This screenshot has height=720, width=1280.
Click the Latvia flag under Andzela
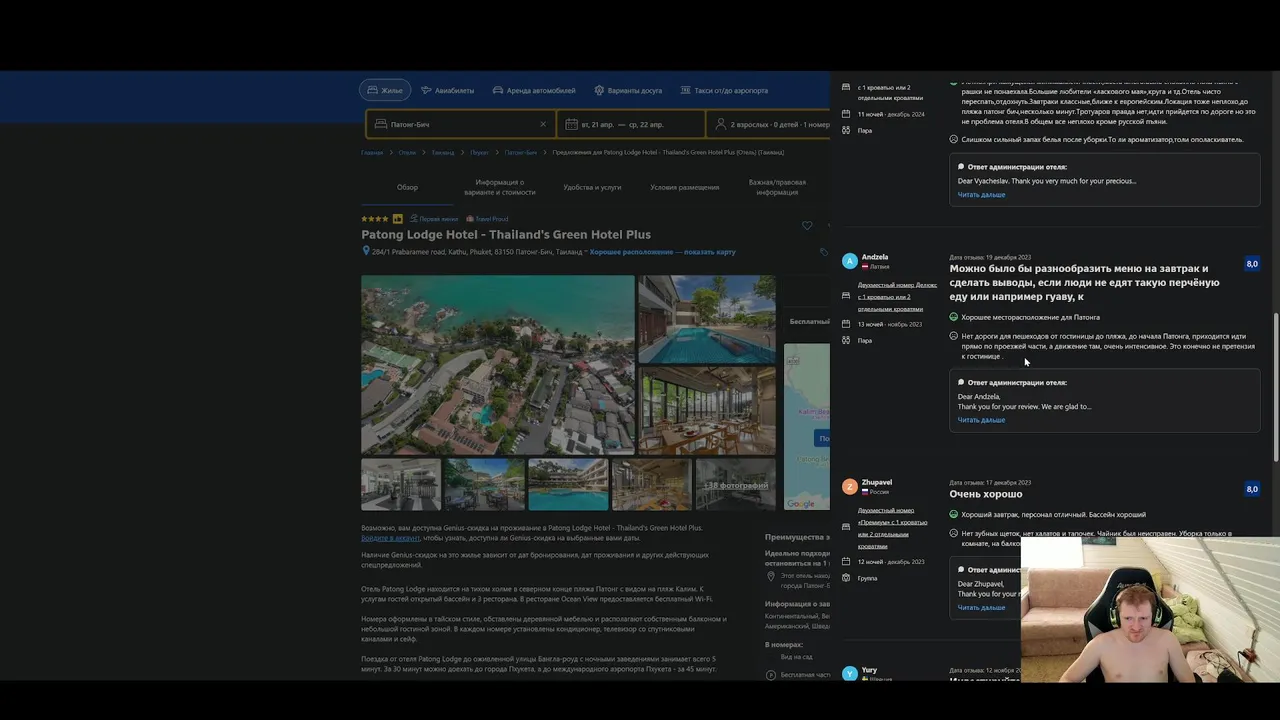(x=865, y=267)
